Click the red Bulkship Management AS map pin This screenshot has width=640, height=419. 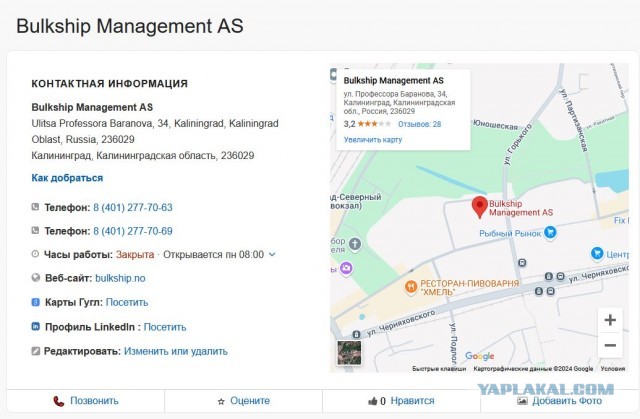pos(480,207)
